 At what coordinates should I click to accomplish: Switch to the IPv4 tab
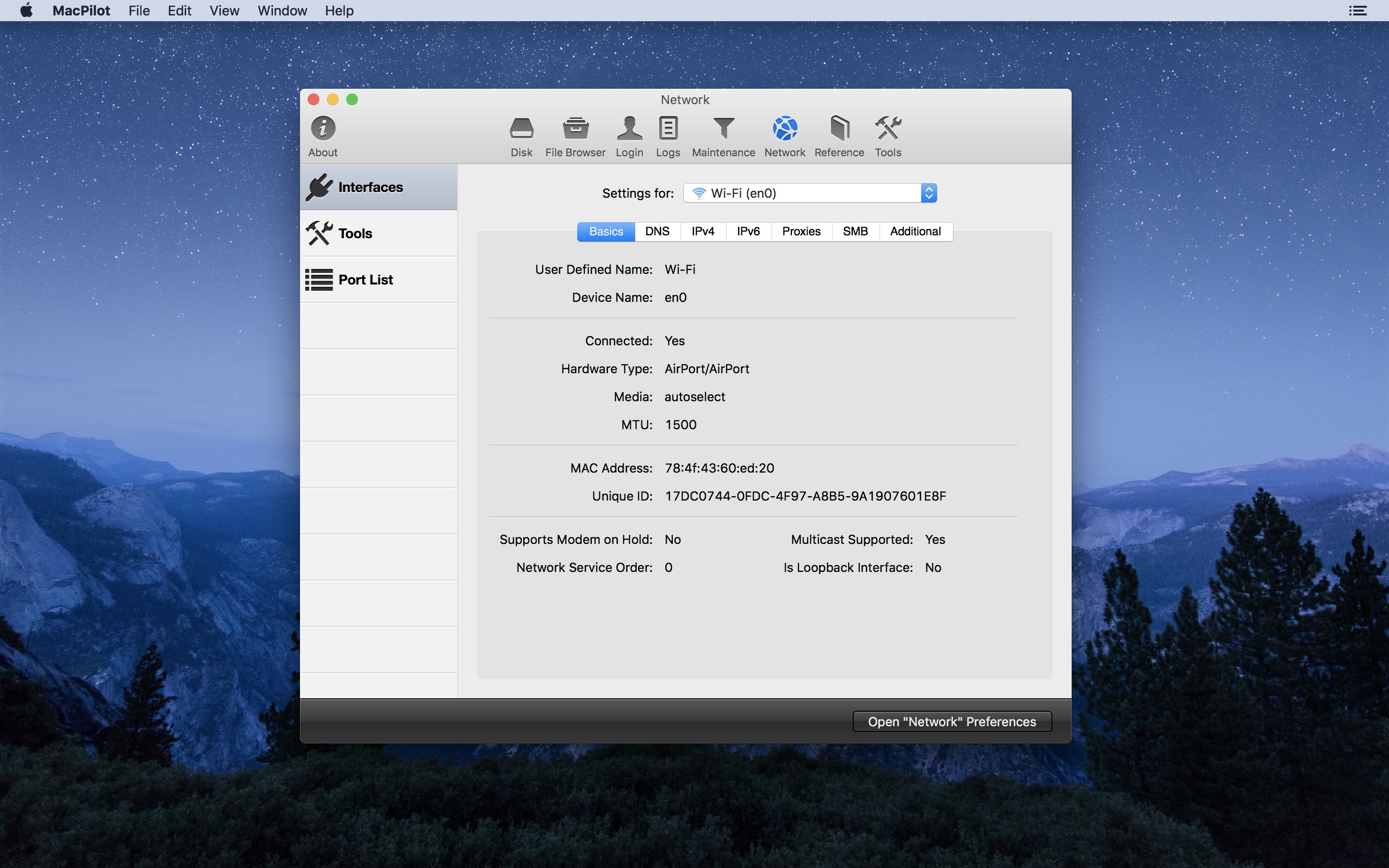[703, 231]
